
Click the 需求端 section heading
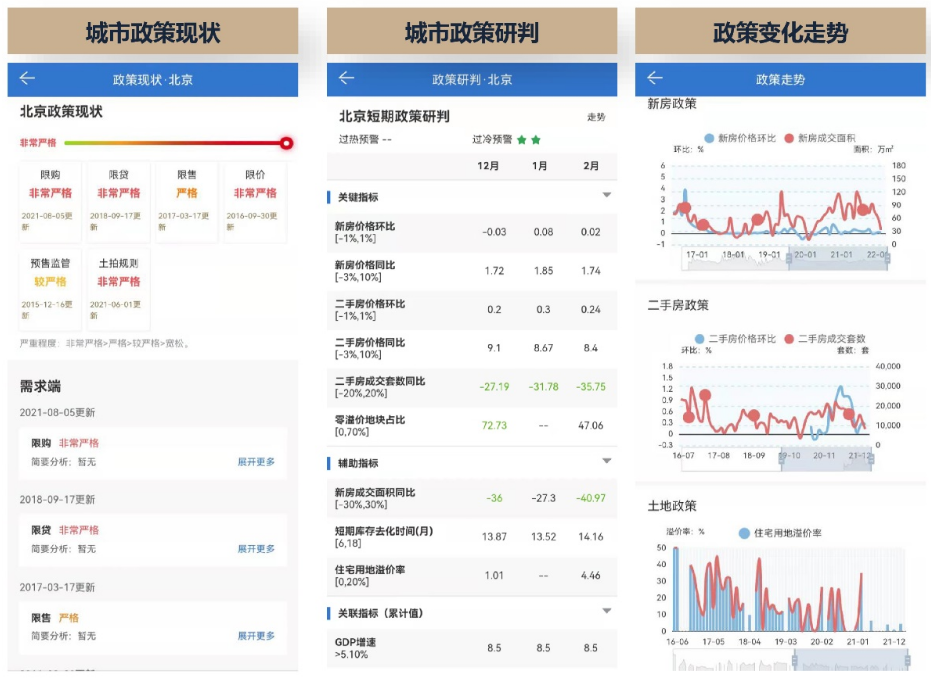point(40,386)
